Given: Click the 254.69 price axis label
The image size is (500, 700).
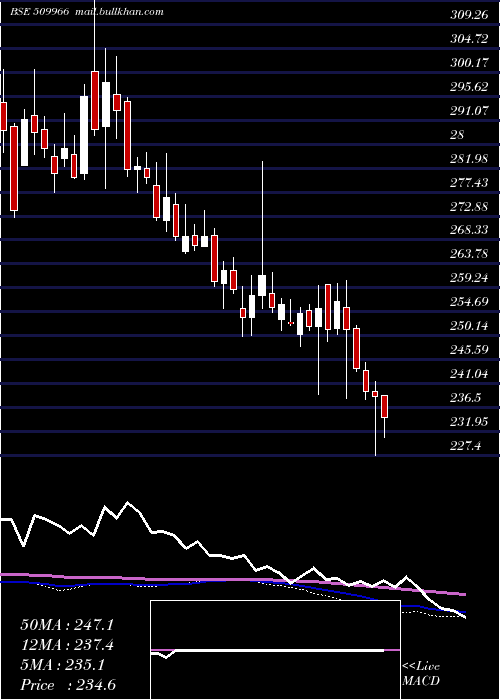Looking at the screenshot, I should pyautogui.click(x=469, y=302).
